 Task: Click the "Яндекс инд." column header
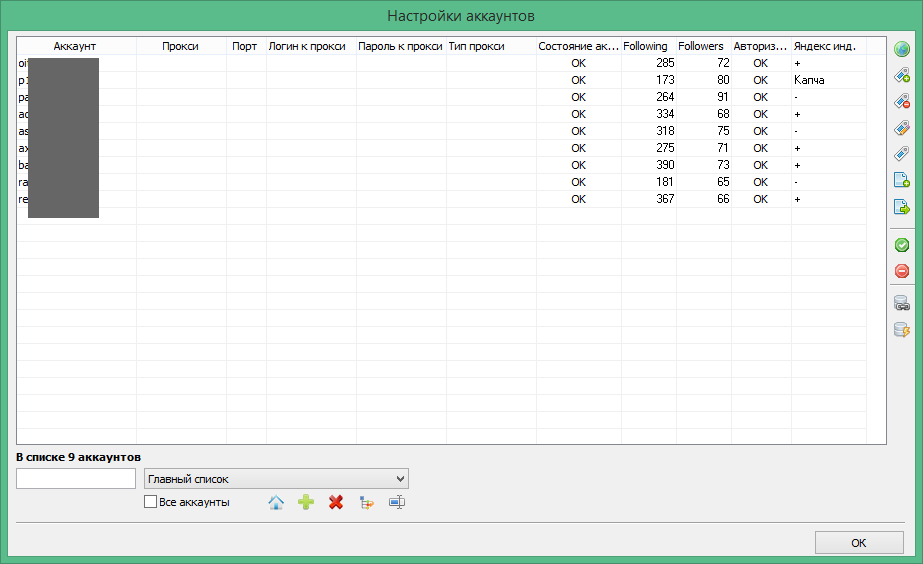click(825, 46)
